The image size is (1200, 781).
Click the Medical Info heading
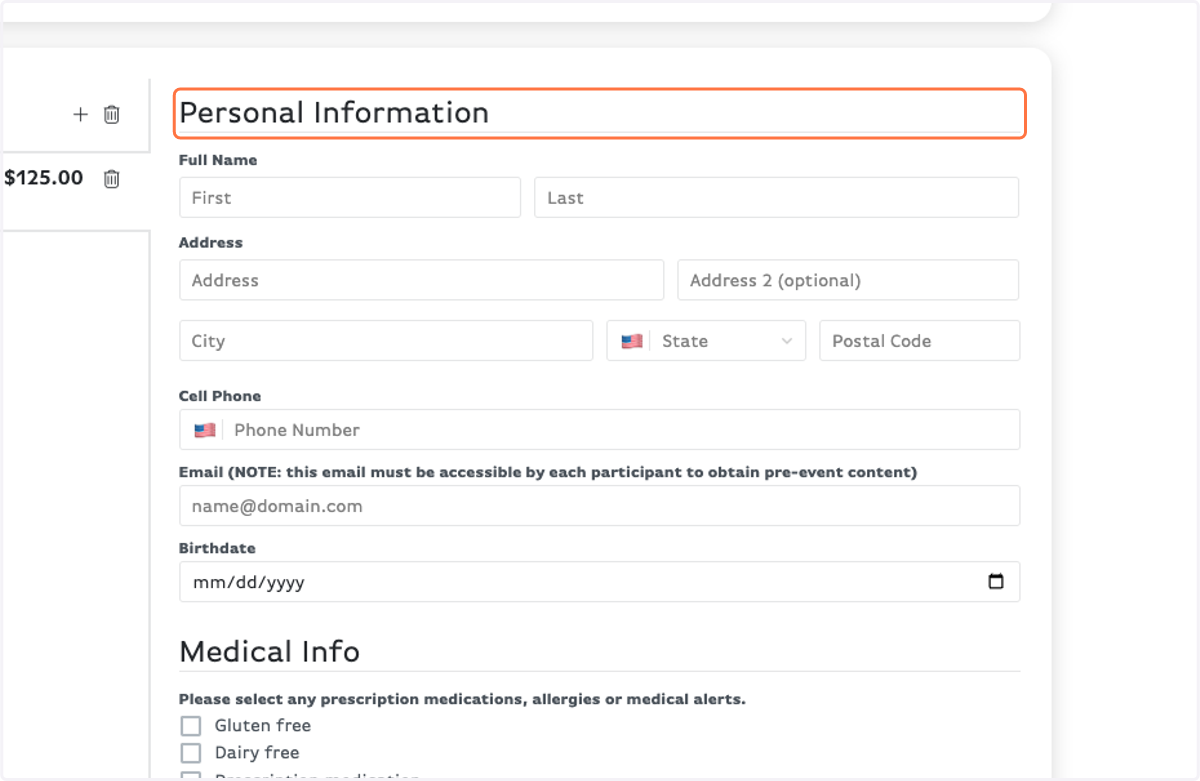coord(269,652)
